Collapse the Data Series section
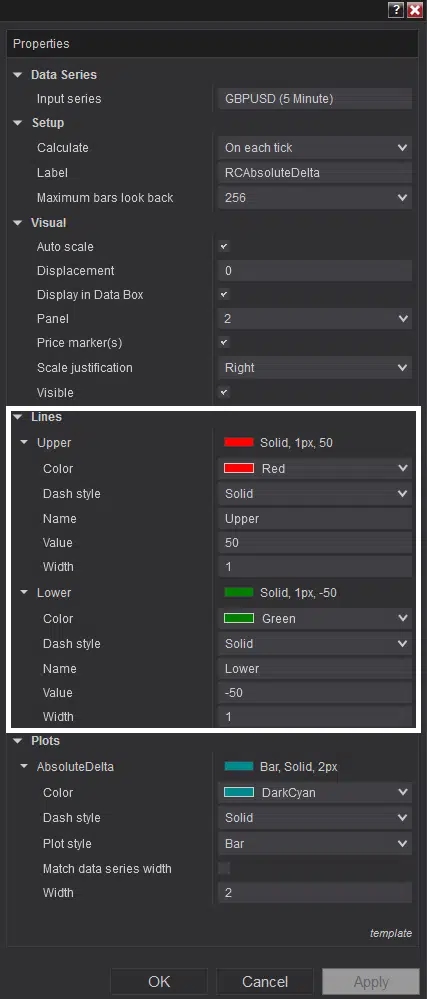This screenshot has width=427, height=999. click(17, 75)
